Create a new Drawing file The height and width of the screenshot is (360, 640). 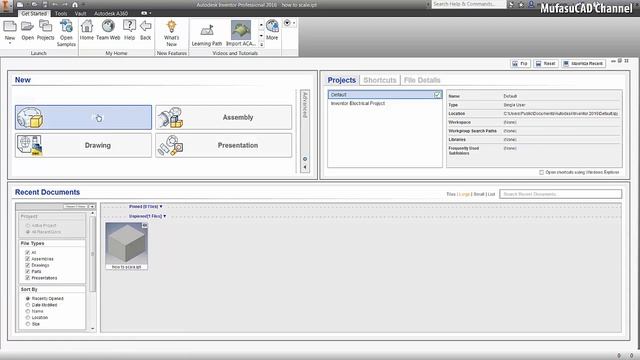pos(83,145)
